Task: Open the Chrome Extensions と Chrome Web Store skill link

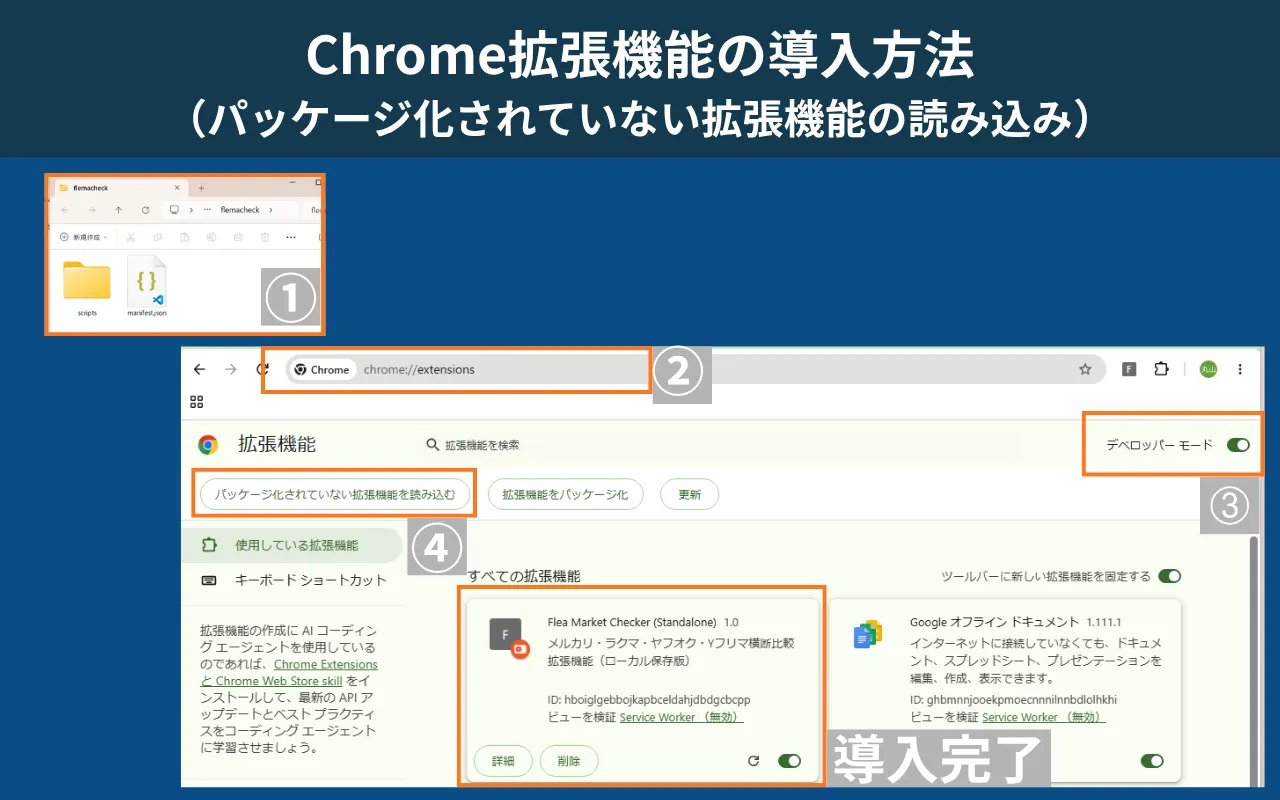Action: [290, 673]
